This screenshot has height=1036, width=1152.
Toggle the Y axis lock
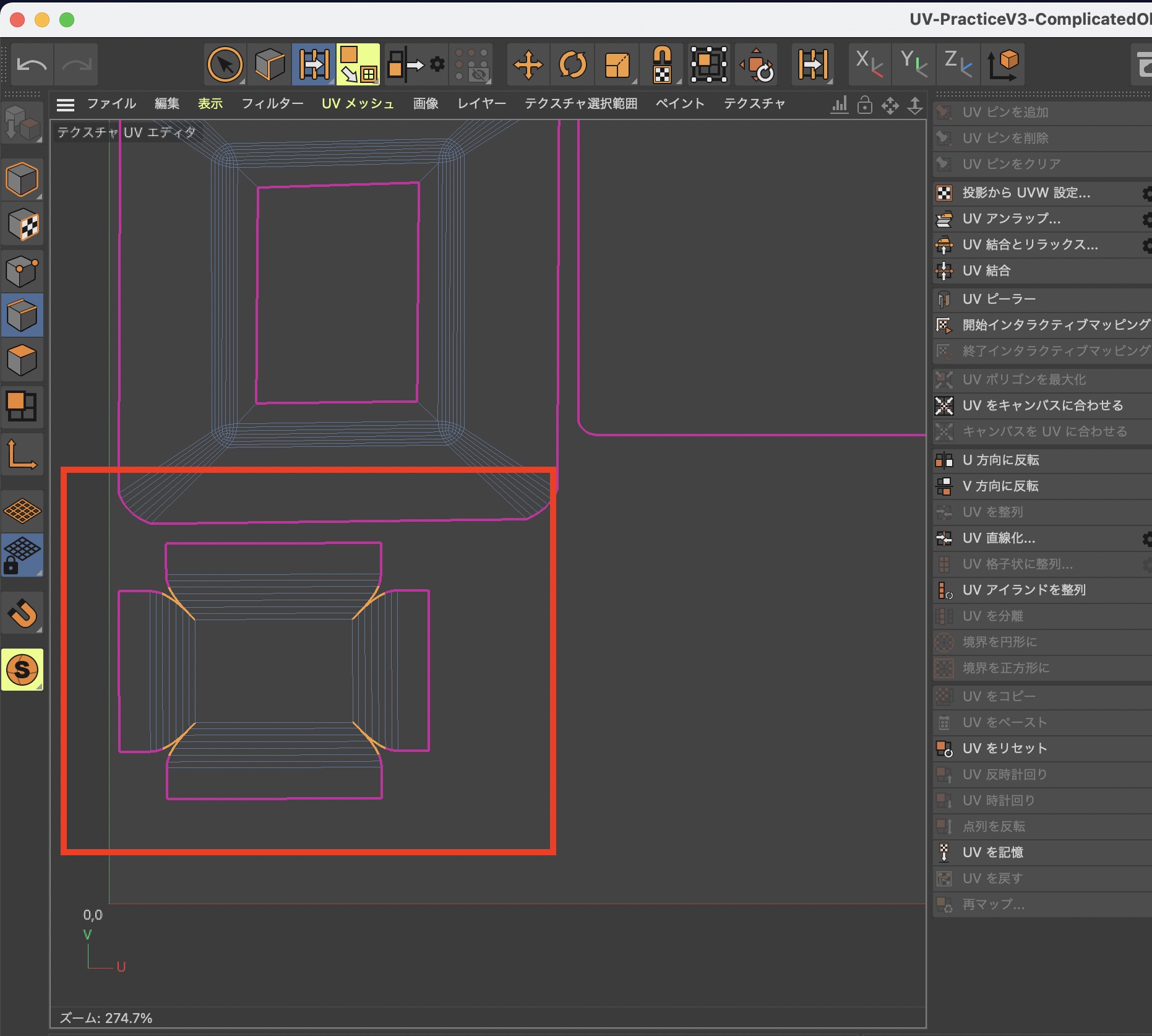pos(913,64)
